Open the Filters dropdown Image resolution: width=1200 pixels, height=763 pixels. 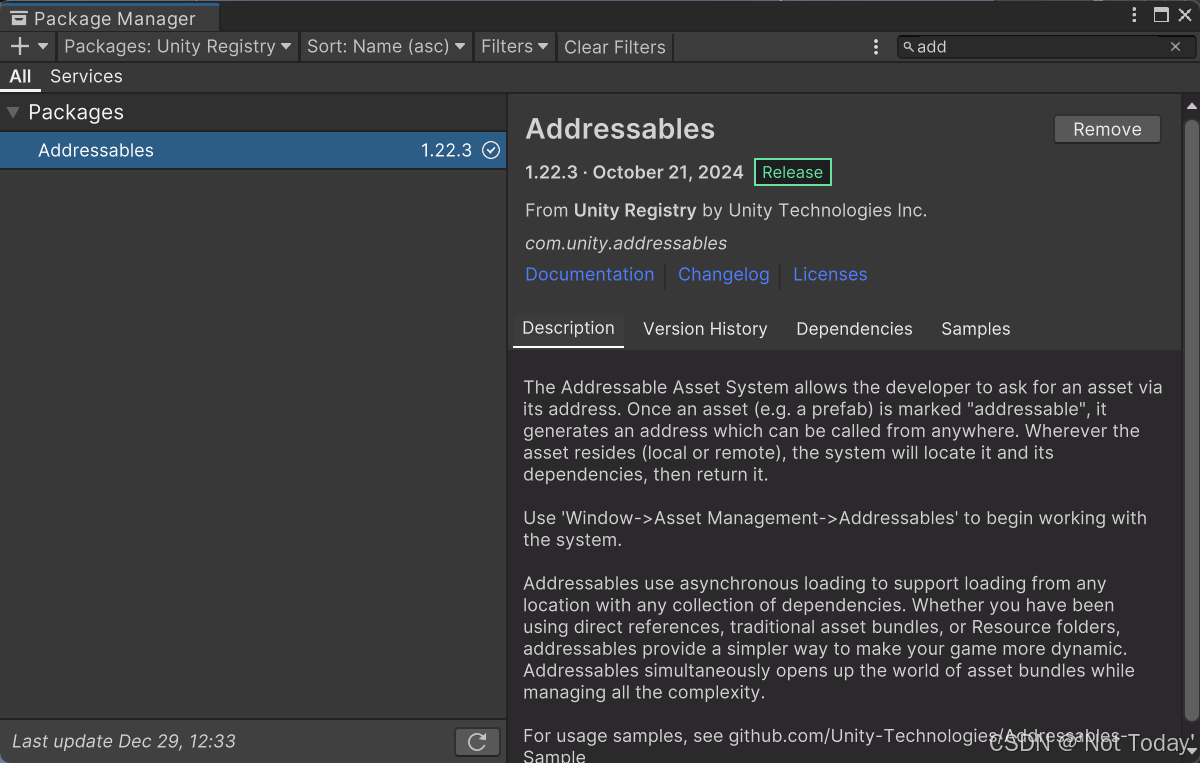[x=514, y=46]
